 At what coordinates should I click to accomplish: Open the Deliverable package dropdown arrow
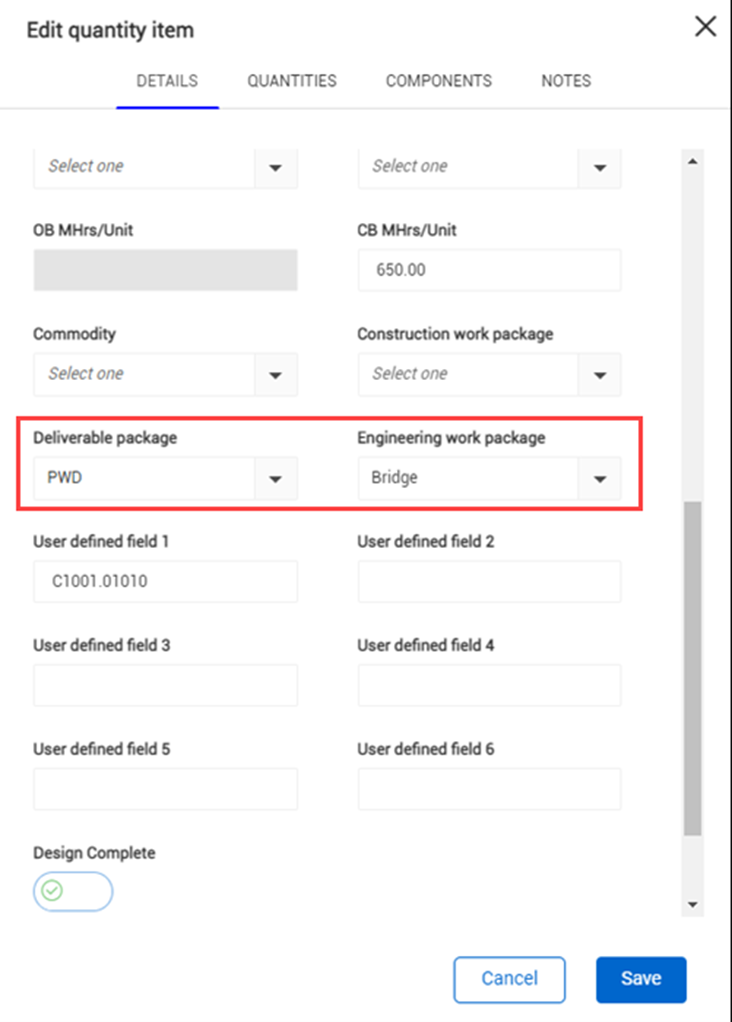[x=276, y=479]
